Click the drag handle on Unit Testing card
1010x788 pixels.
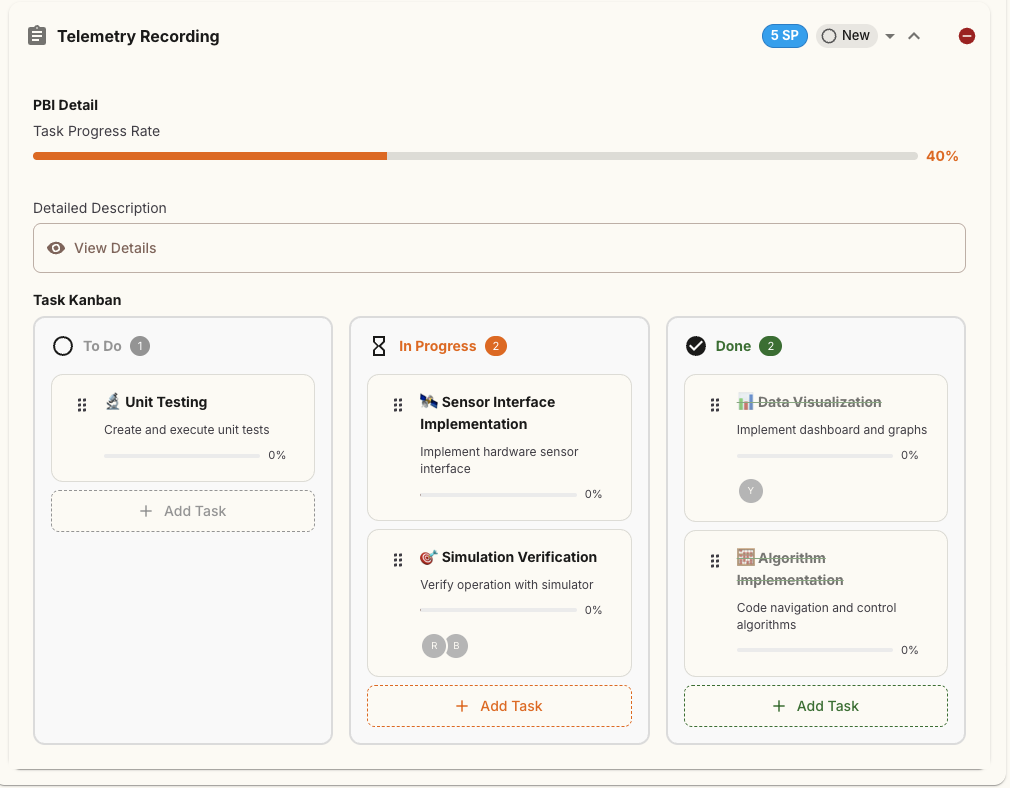click(82, 404)
